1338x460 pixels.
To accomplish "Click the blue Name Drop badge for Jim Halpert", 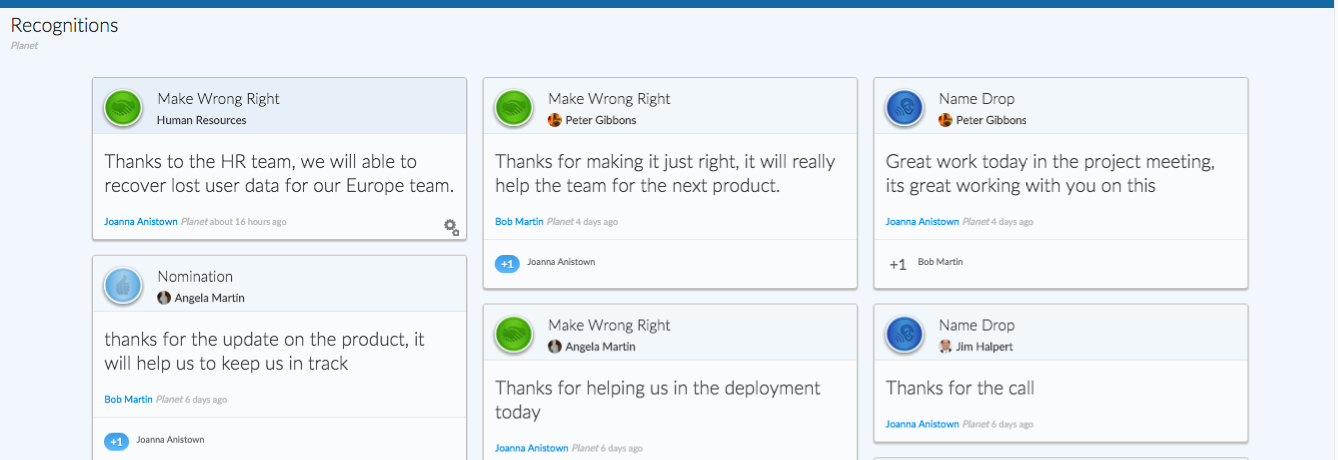I will pyautogui.click(x=905, y=335).
